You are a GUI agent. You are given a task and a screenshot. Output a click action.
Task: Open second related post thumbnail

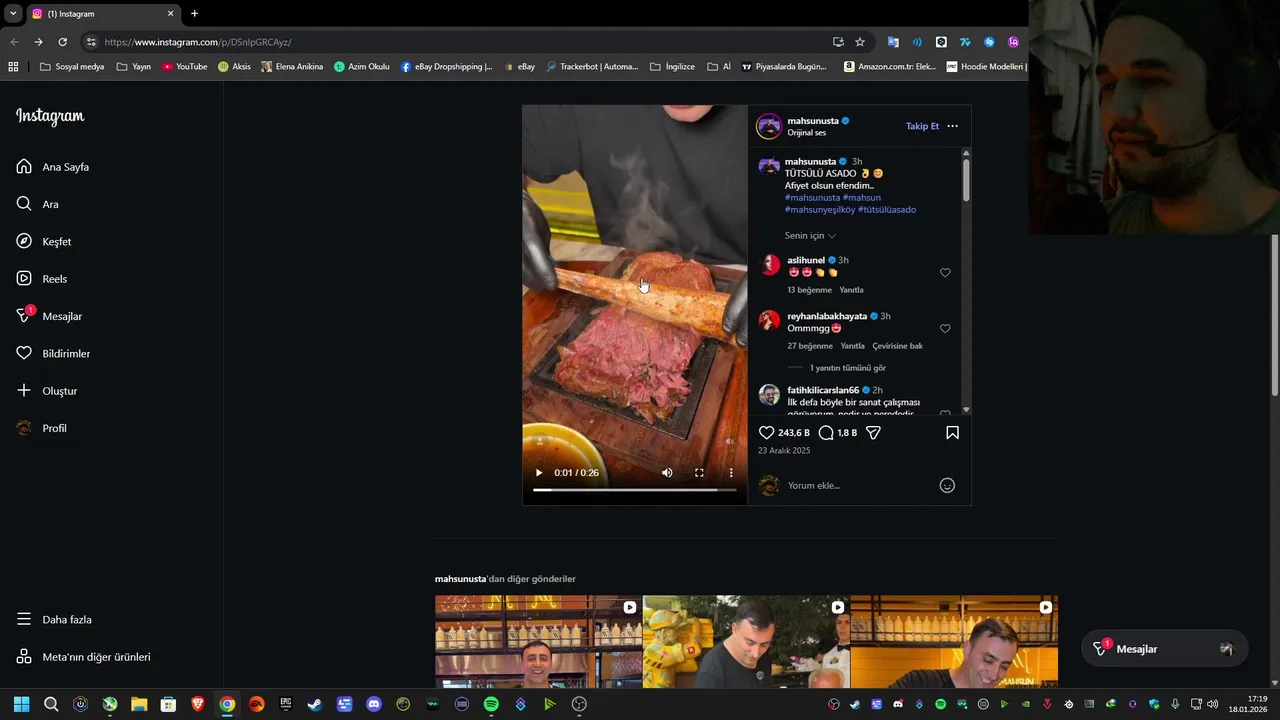746,642
